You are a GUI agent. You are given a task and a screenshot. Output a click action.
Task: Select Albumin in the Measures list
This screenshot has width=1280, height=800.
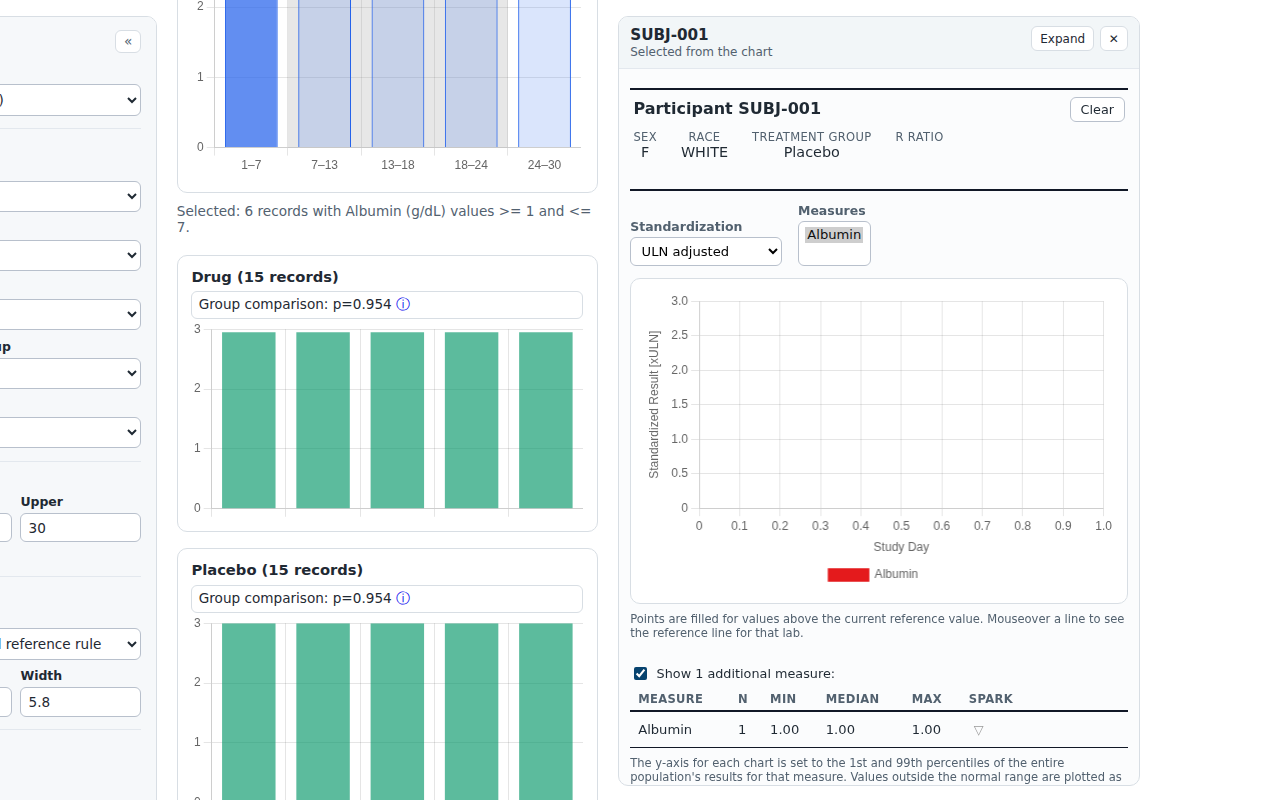click(834, 235)
